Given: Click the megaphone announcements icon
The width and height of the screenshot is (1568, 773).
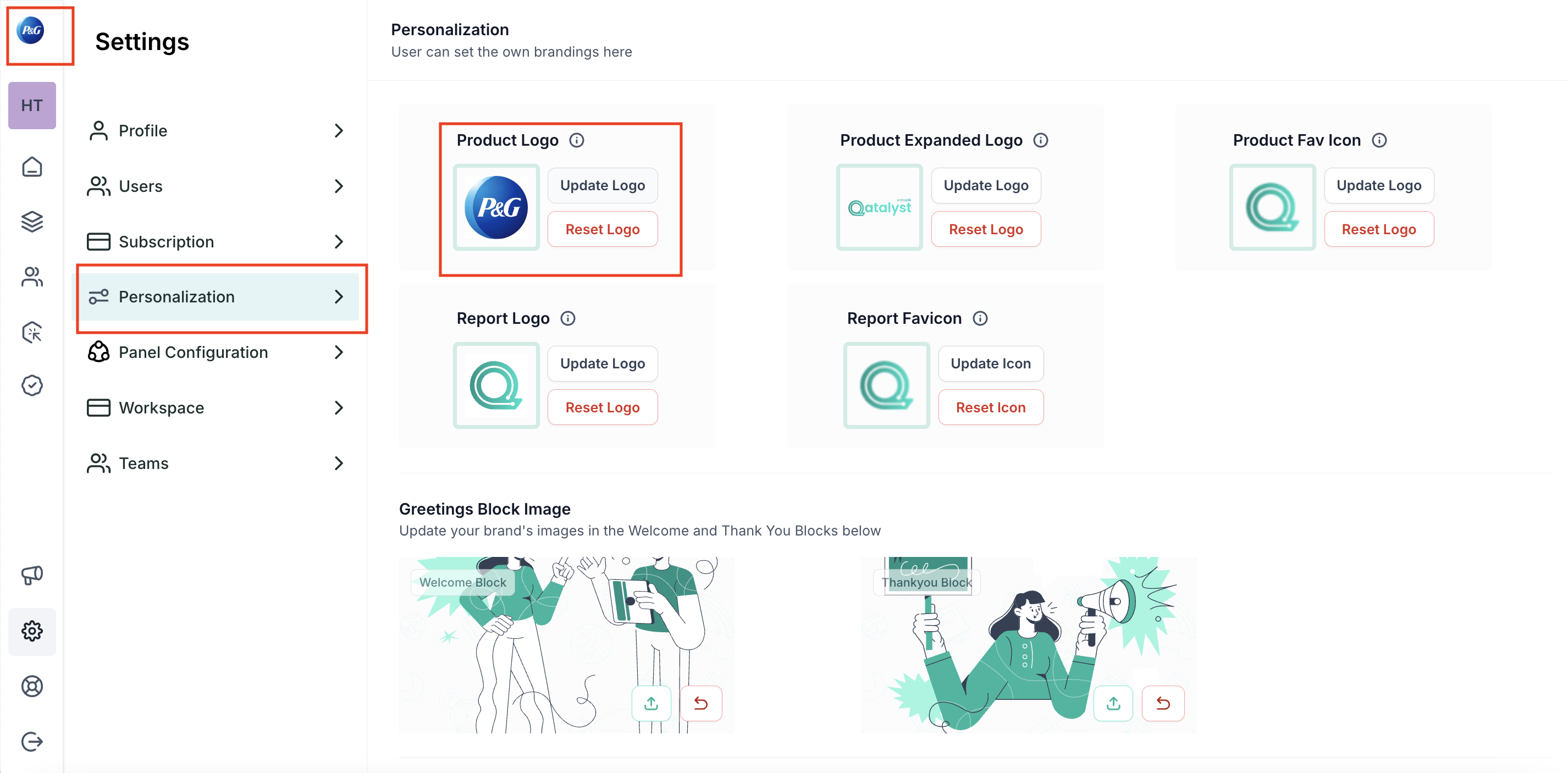Looking at the screenshot, I should tap(32, 575).
